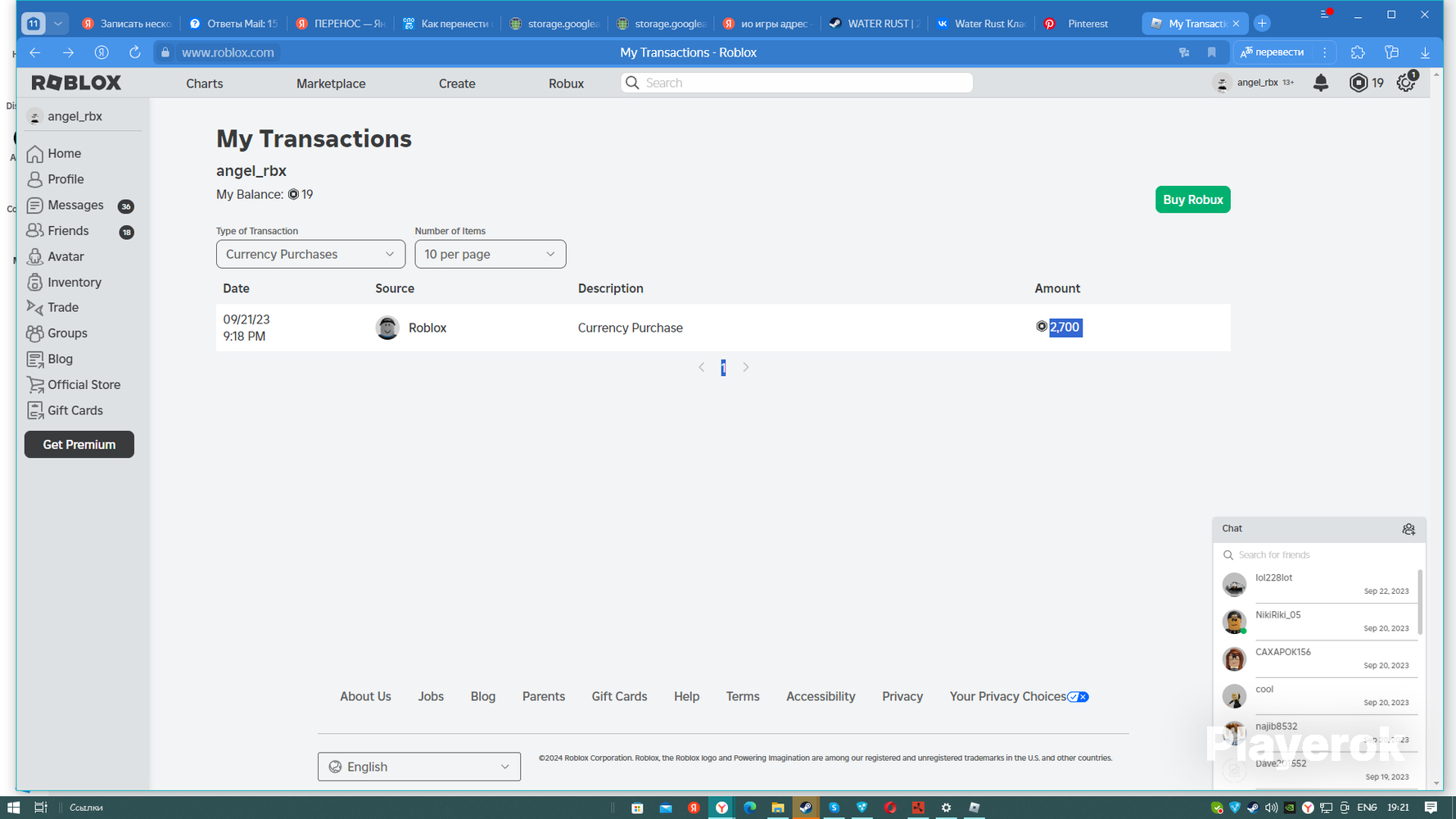Image resolution: width=1456 pixels, height=819 pixels.
Task: Open Steam from the Windows taskbar
Action: pyautogui.click(x=806, y=808)
